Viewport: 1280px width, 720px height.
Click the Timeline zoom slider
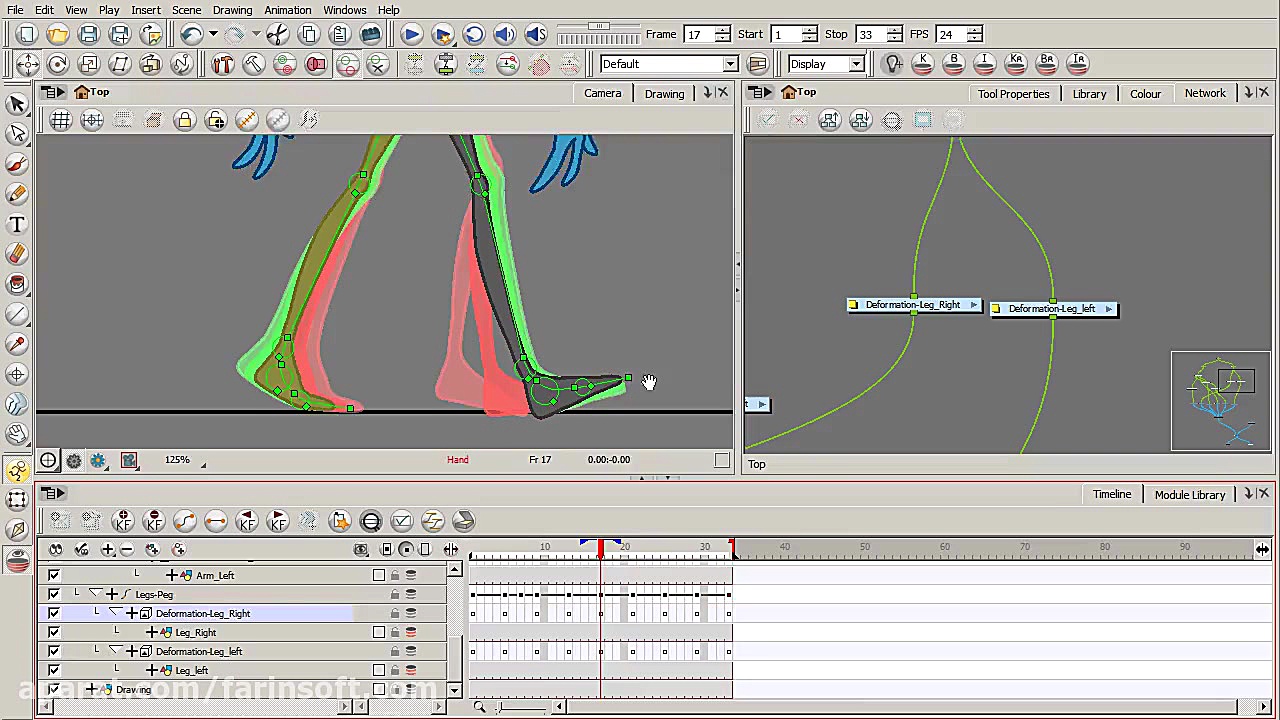(523, 708)
